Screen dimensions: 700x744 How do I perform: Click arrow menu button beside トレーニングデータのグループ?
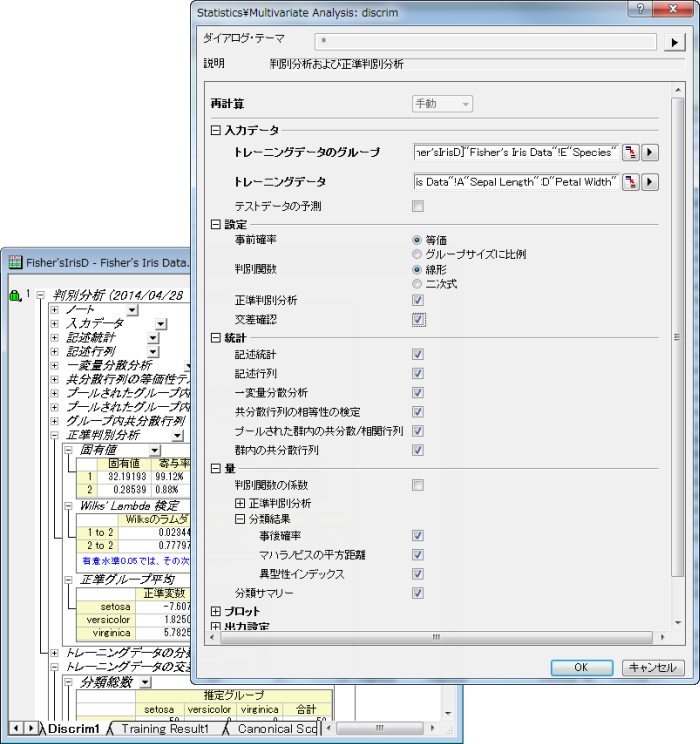pyautogui.click(x=650, y=152)
